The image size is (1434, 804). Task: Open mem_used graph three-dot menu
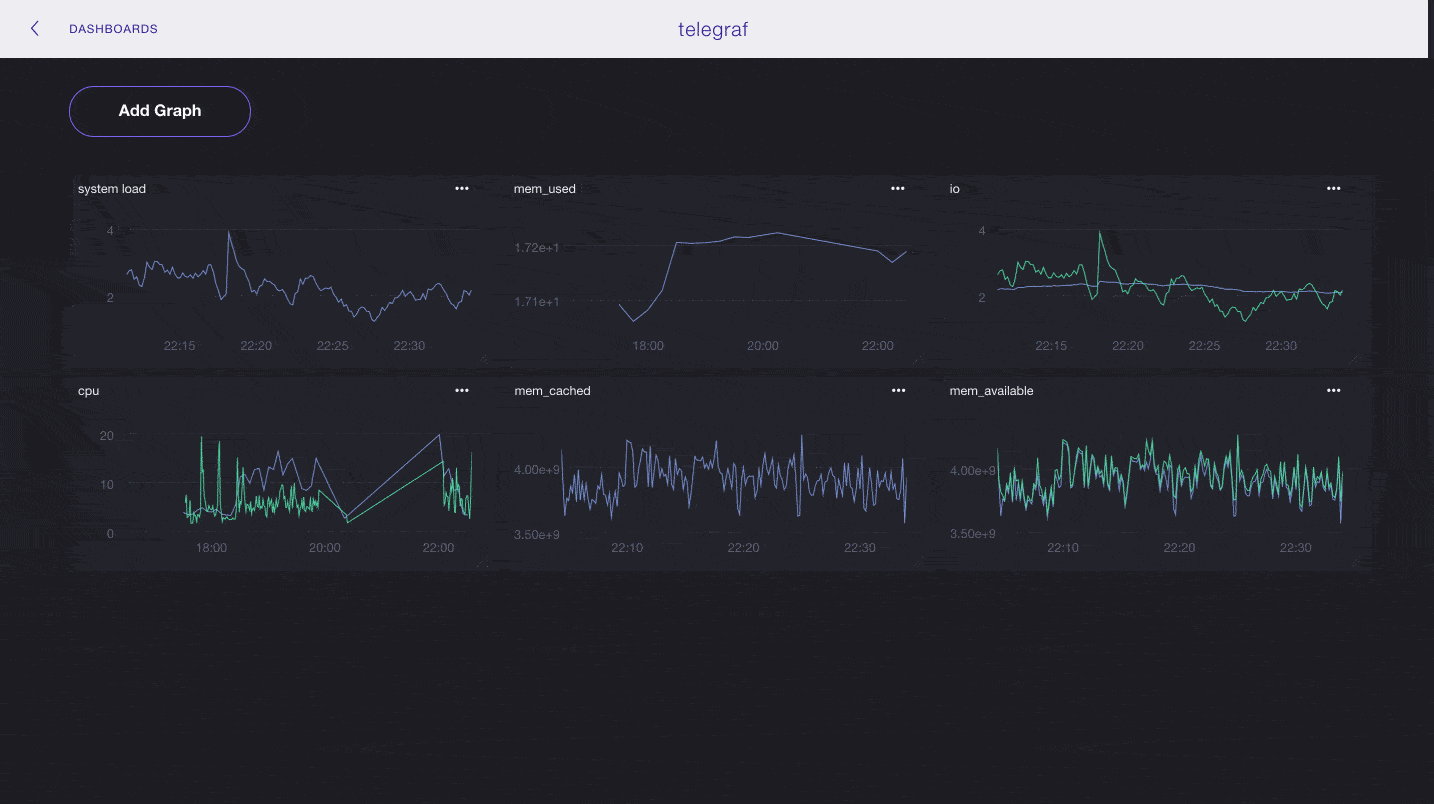898,188
